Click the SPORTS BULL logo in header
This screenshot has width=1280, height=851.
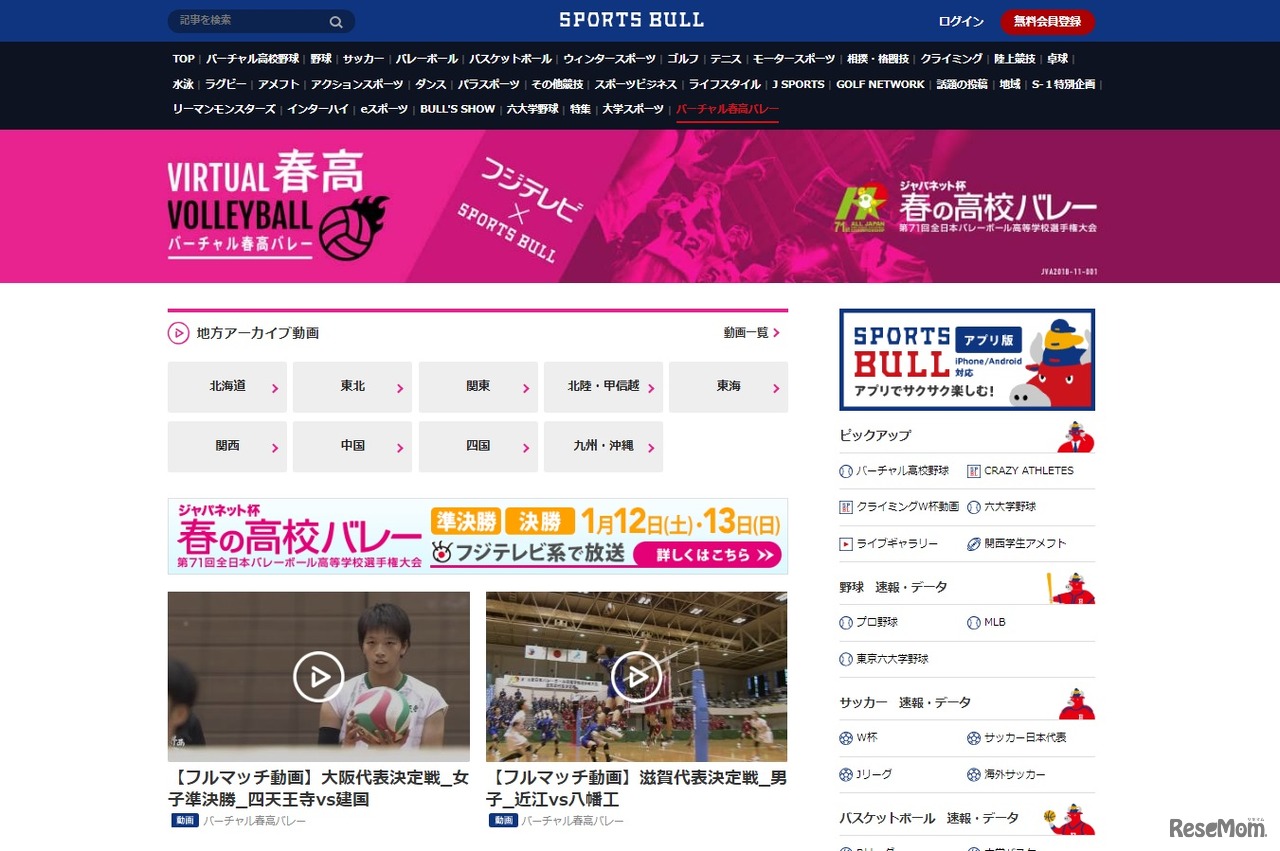click(631, 20)
